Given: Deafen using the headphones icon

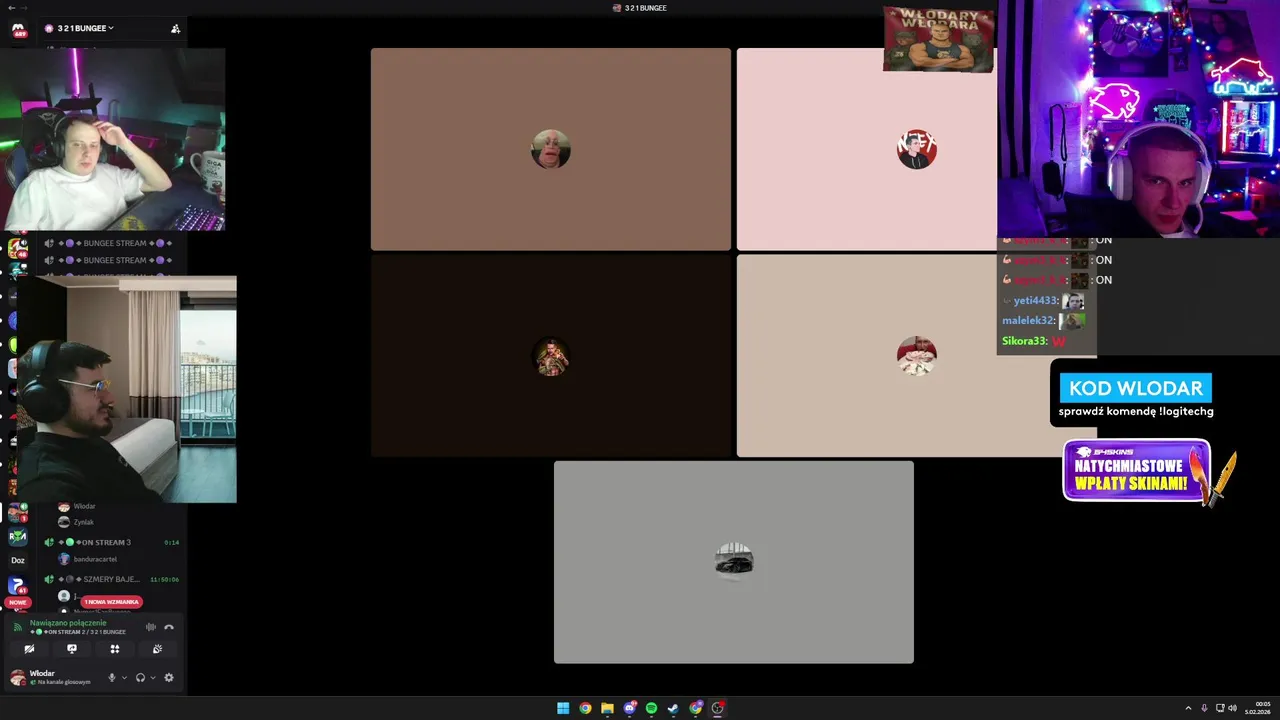Looking at the screenshot, I should pos(140,677).
